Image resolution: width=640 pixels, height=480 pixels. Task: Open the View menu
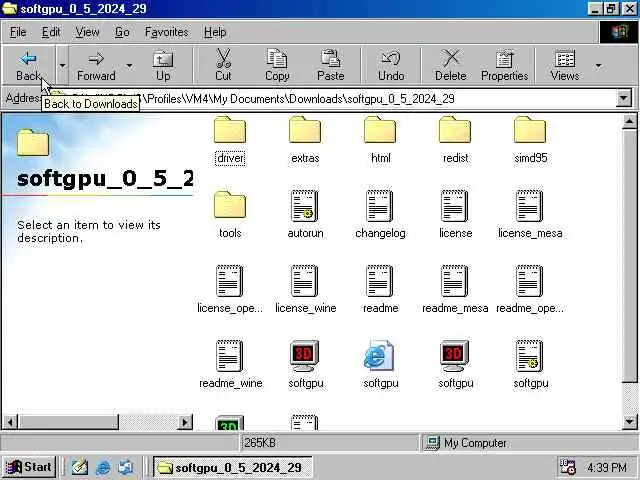point(87,32)
